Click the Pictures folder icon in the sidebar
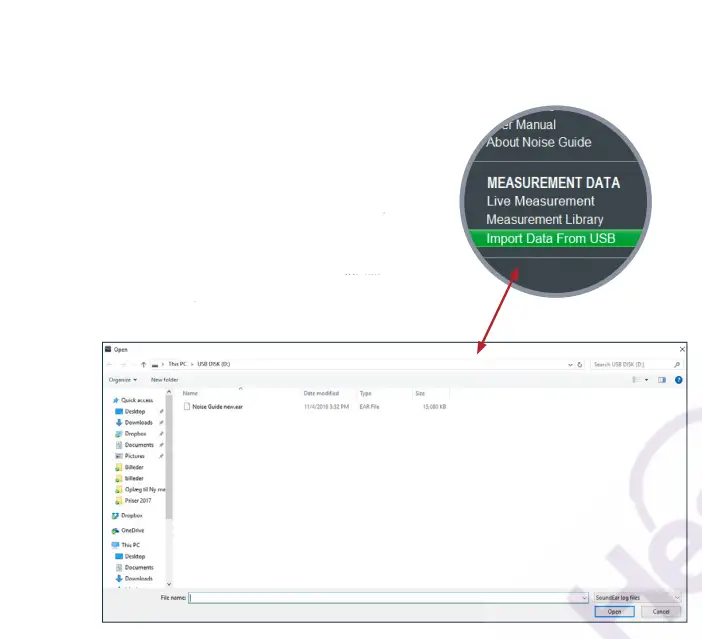Image resolution: width=702 pixels, height=639 pixels. 119,456
